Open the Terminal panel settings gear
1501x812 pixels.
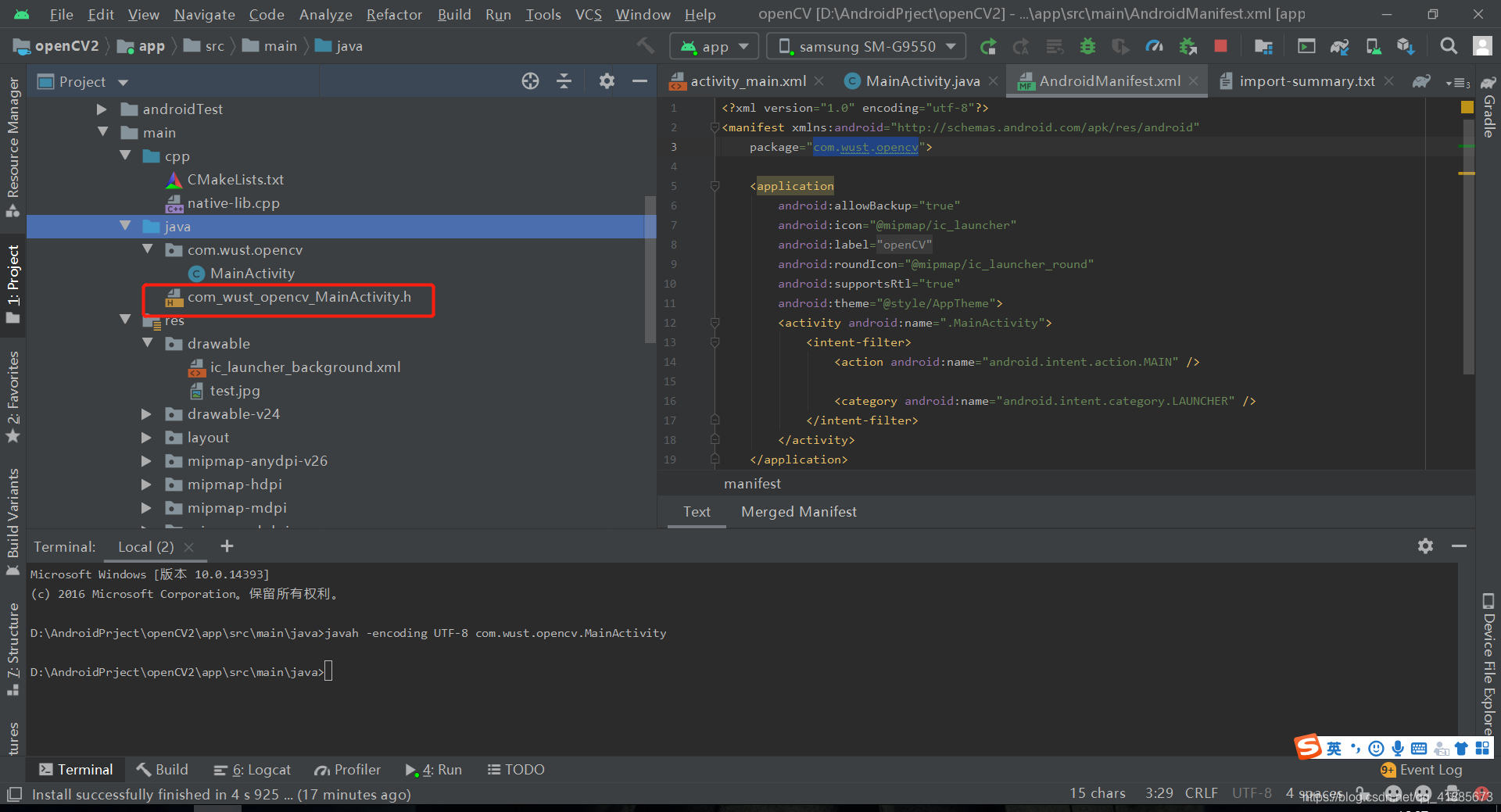(x=1425, y=546)
